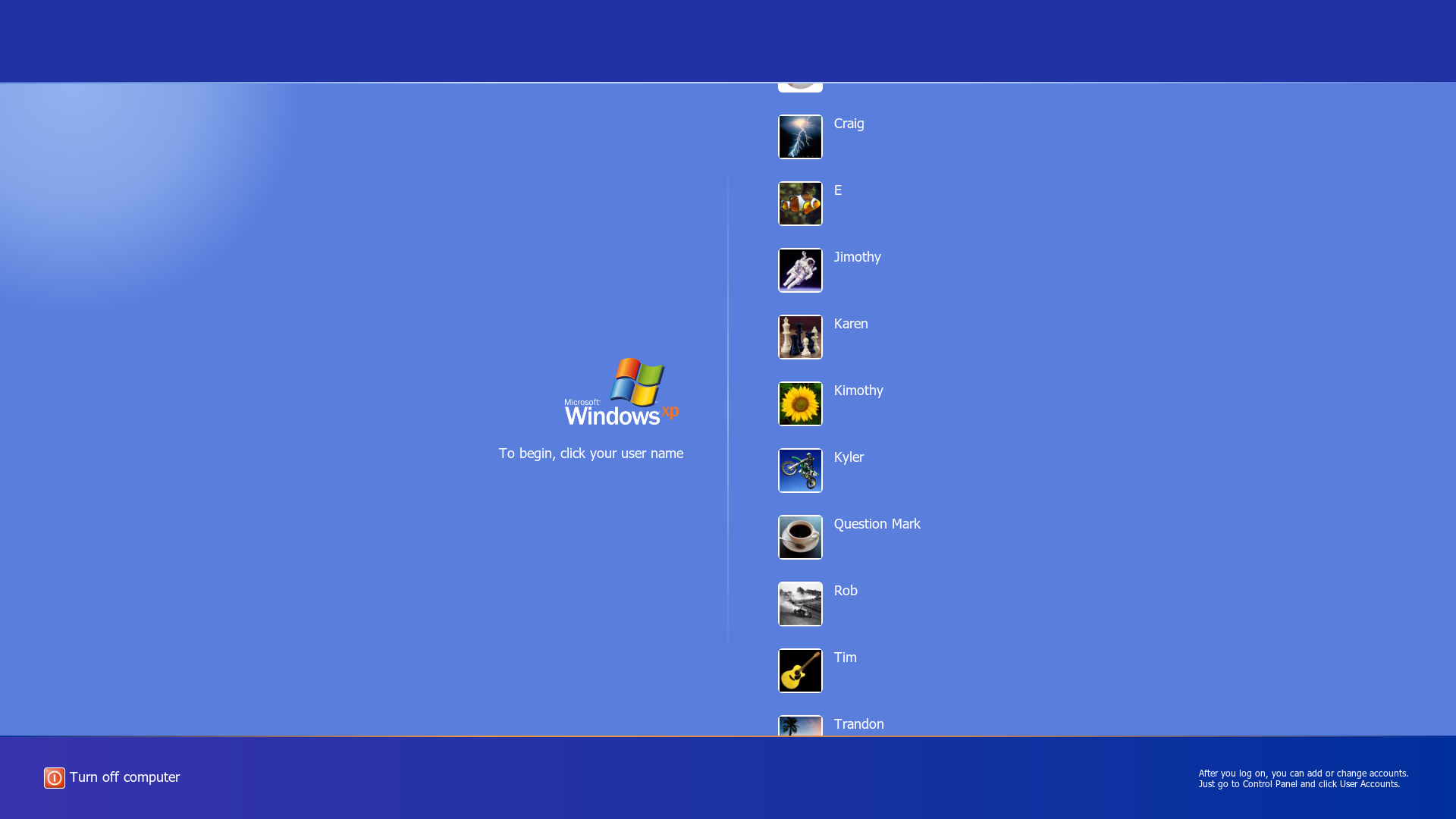This screenshot has height=819, width=1456.
Task: Choose the Trandon user name
Action: coord(858,724)
